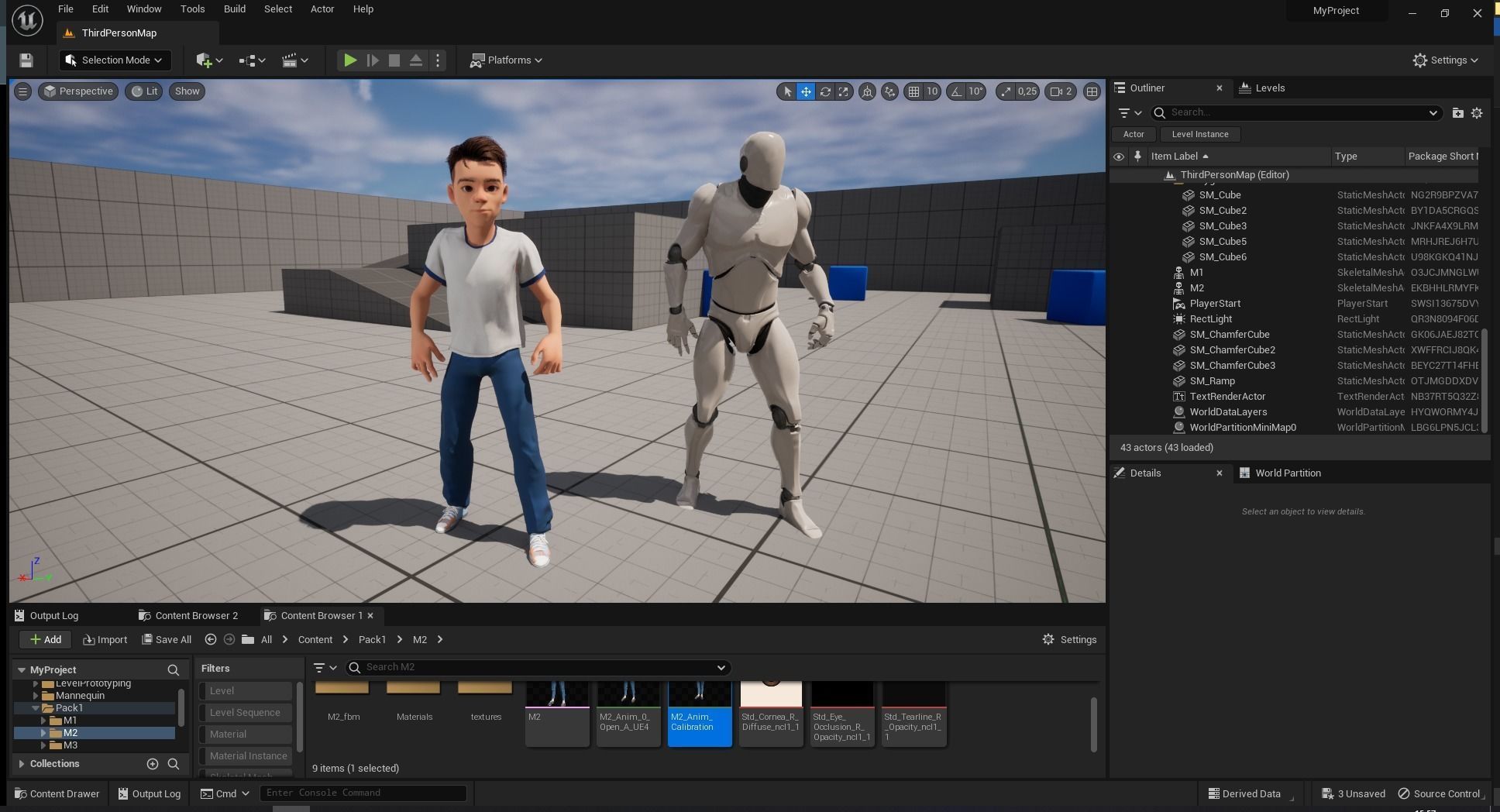Open the camera speed setting
The image size is (1500, 812).
(x=1060, y=91)
